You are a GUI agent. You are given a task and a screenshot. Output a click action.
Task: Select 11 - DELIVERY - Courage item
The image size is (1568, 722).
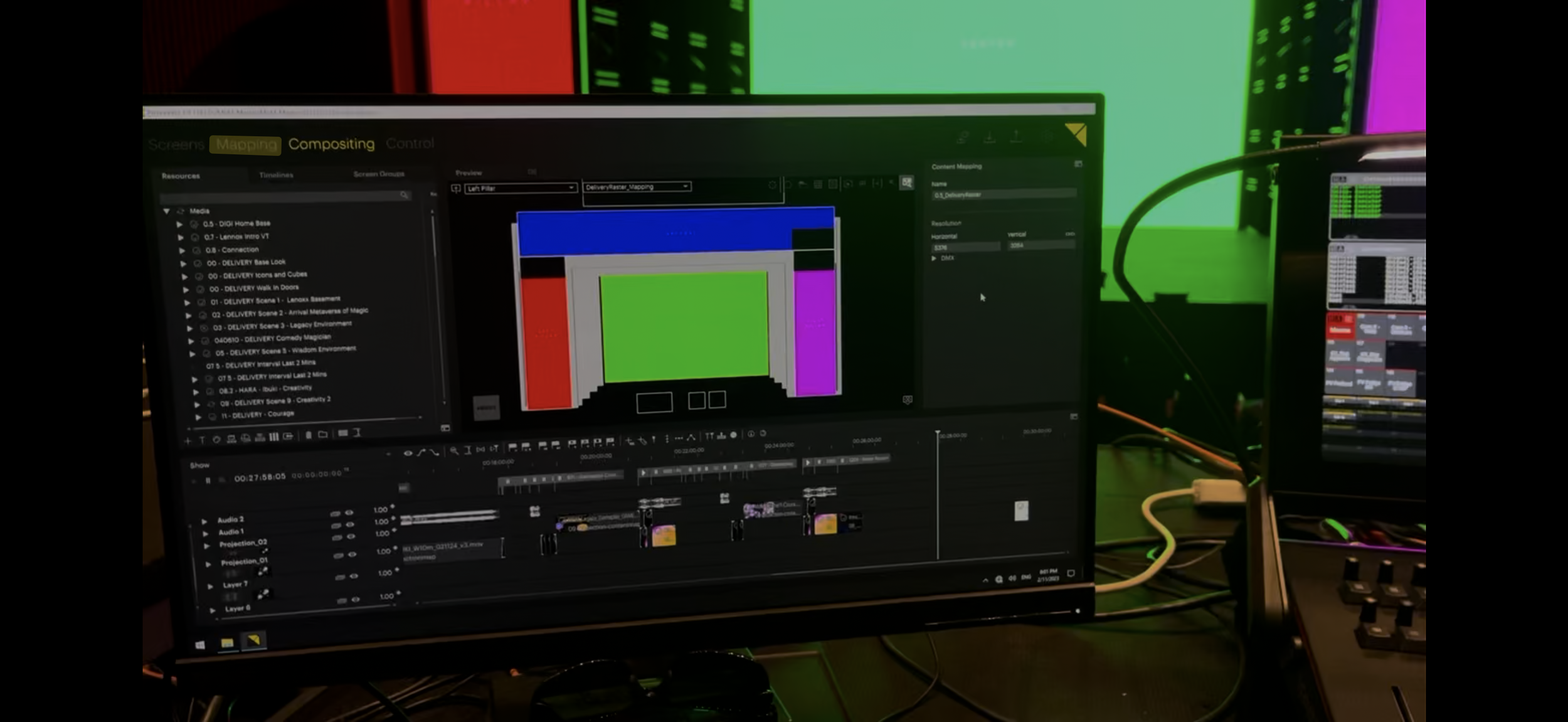pyautogui.click(x=257, y=415)
